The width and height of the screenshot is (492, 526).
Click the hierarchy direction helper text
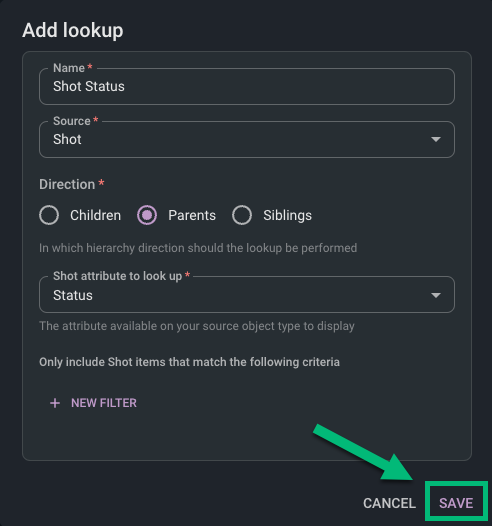198,248
